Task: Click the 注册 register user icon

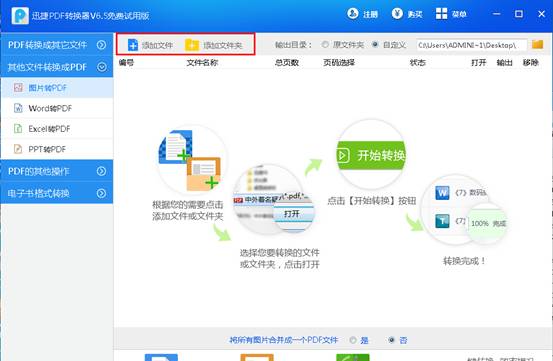Action: (353, 14)
